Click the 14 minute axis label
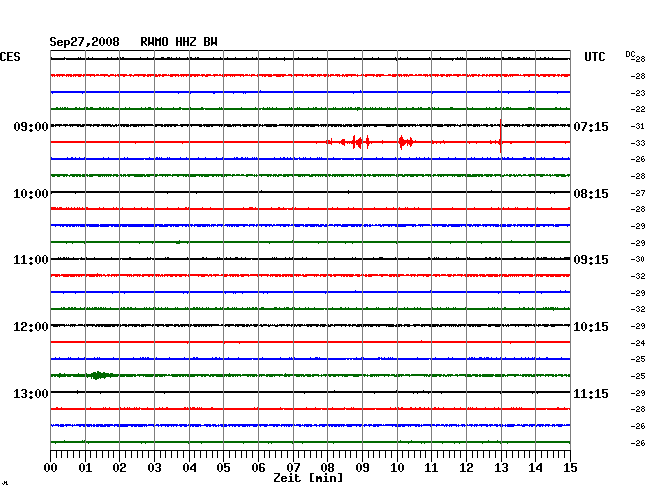Image resolution: width=650 pixels, height=494 pixels. tap(535, 468)
